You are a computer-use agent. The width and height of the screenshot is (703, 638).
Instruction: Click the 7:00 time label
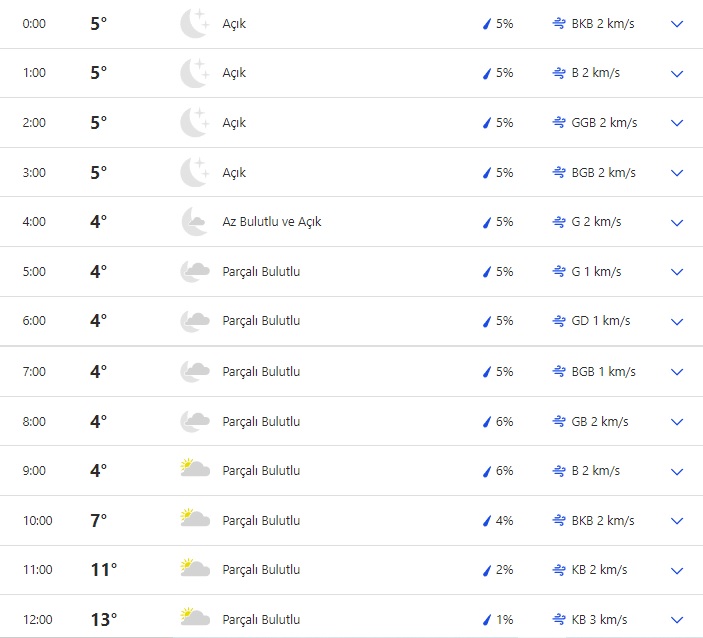click(34, 372)
